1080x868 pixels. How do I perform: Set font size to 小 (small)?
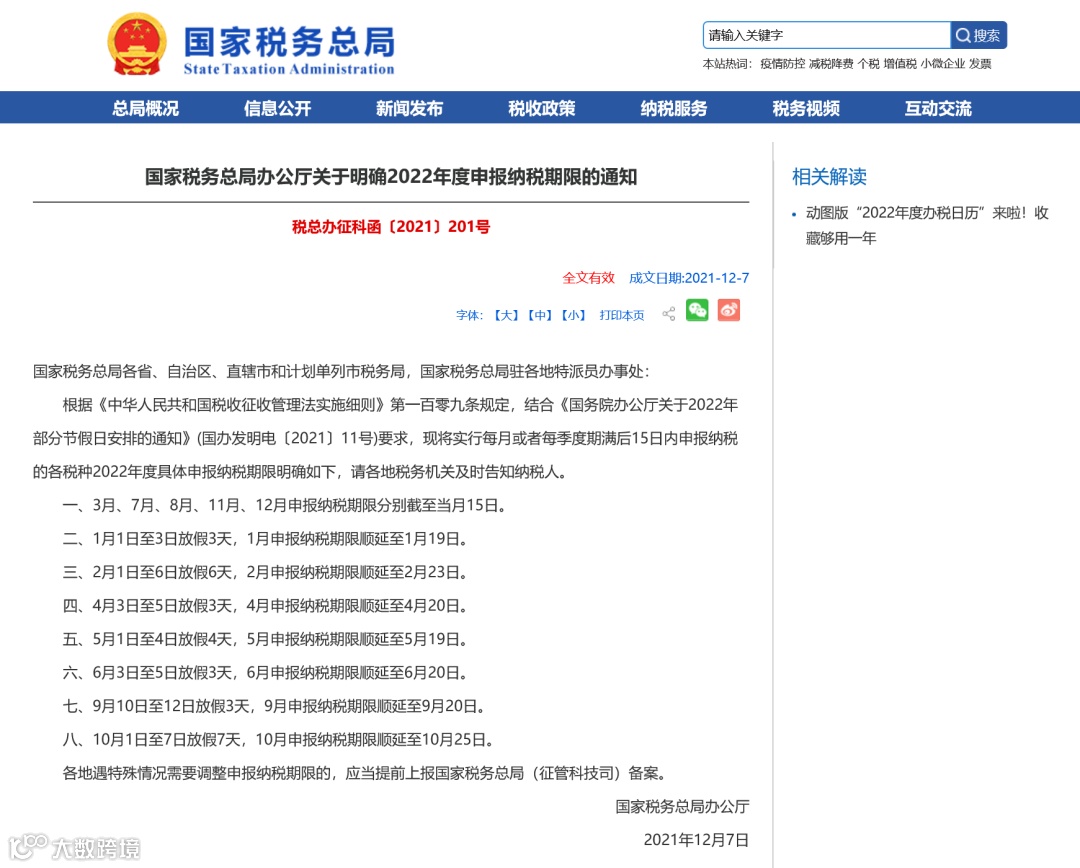[573, 316]
